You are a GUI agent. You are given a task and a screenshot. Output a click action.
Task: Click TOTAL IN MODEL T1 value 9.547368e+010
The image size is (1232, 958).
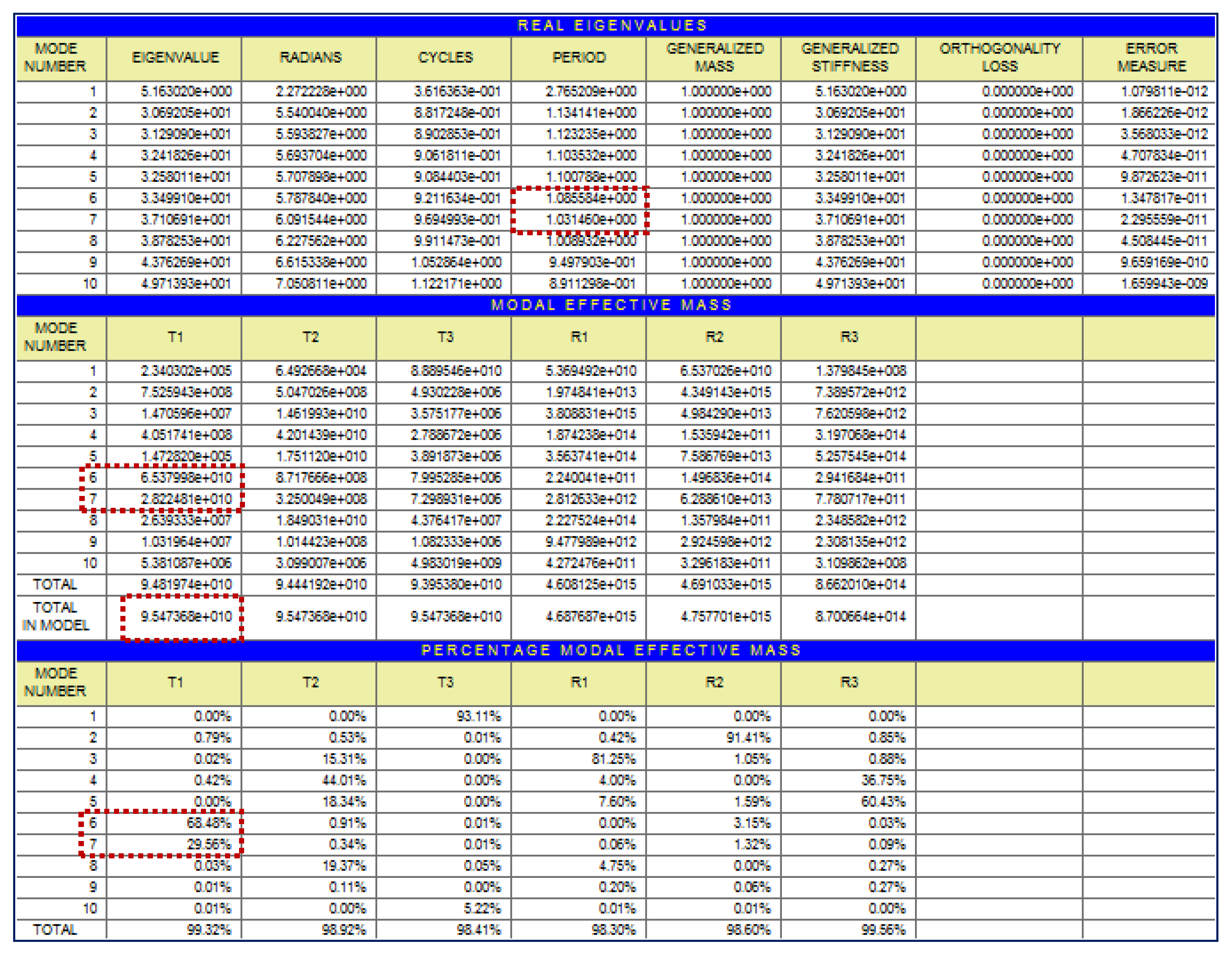(186, 617)
